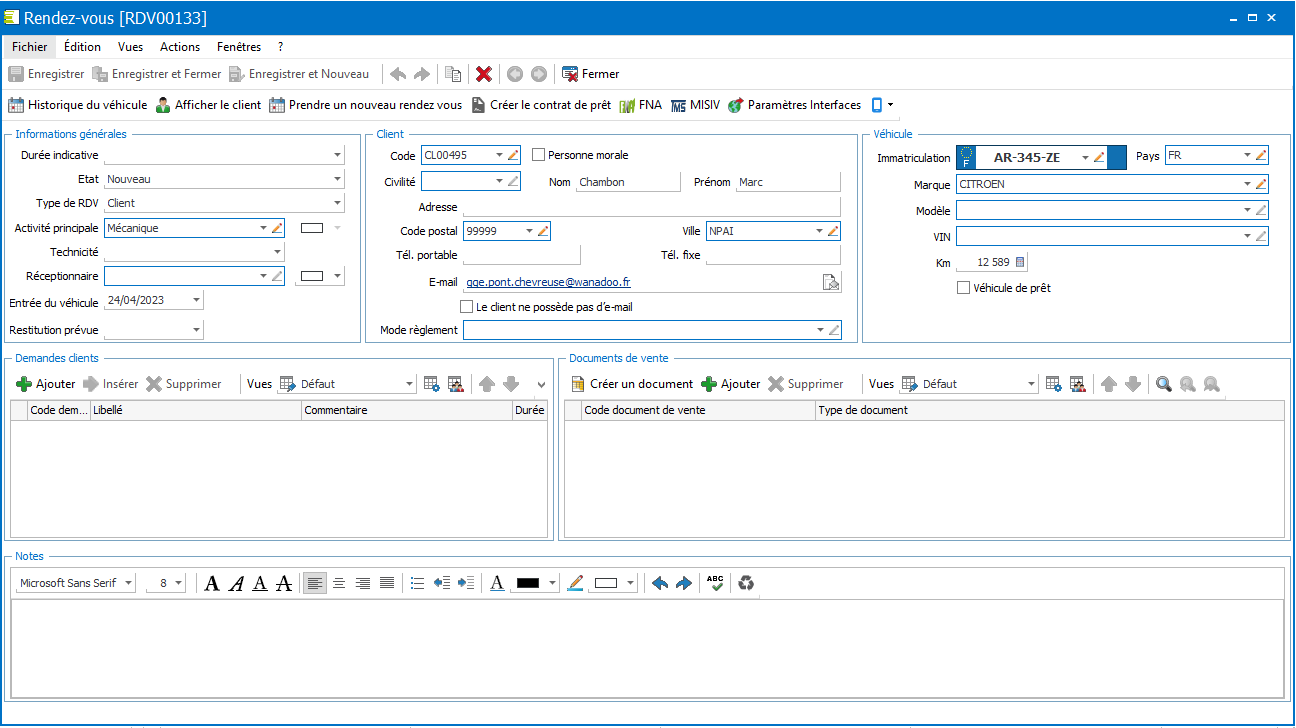
Task: Click the highlighter pen icon in Notes
Action: [575, 584]
